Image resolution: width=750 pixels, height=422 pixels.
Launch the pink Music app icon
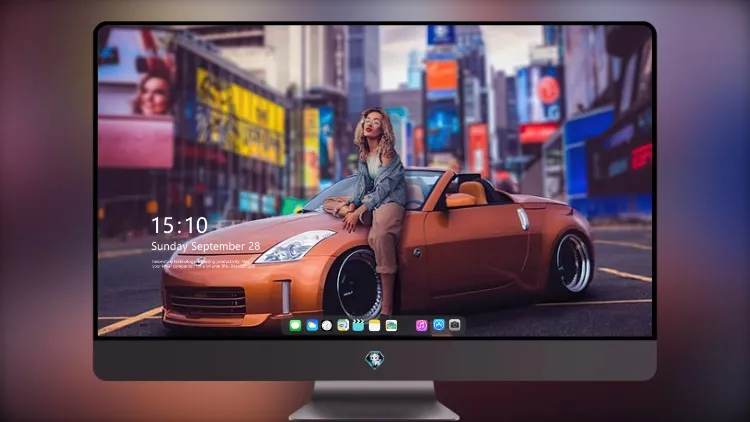tap(421, 325)
